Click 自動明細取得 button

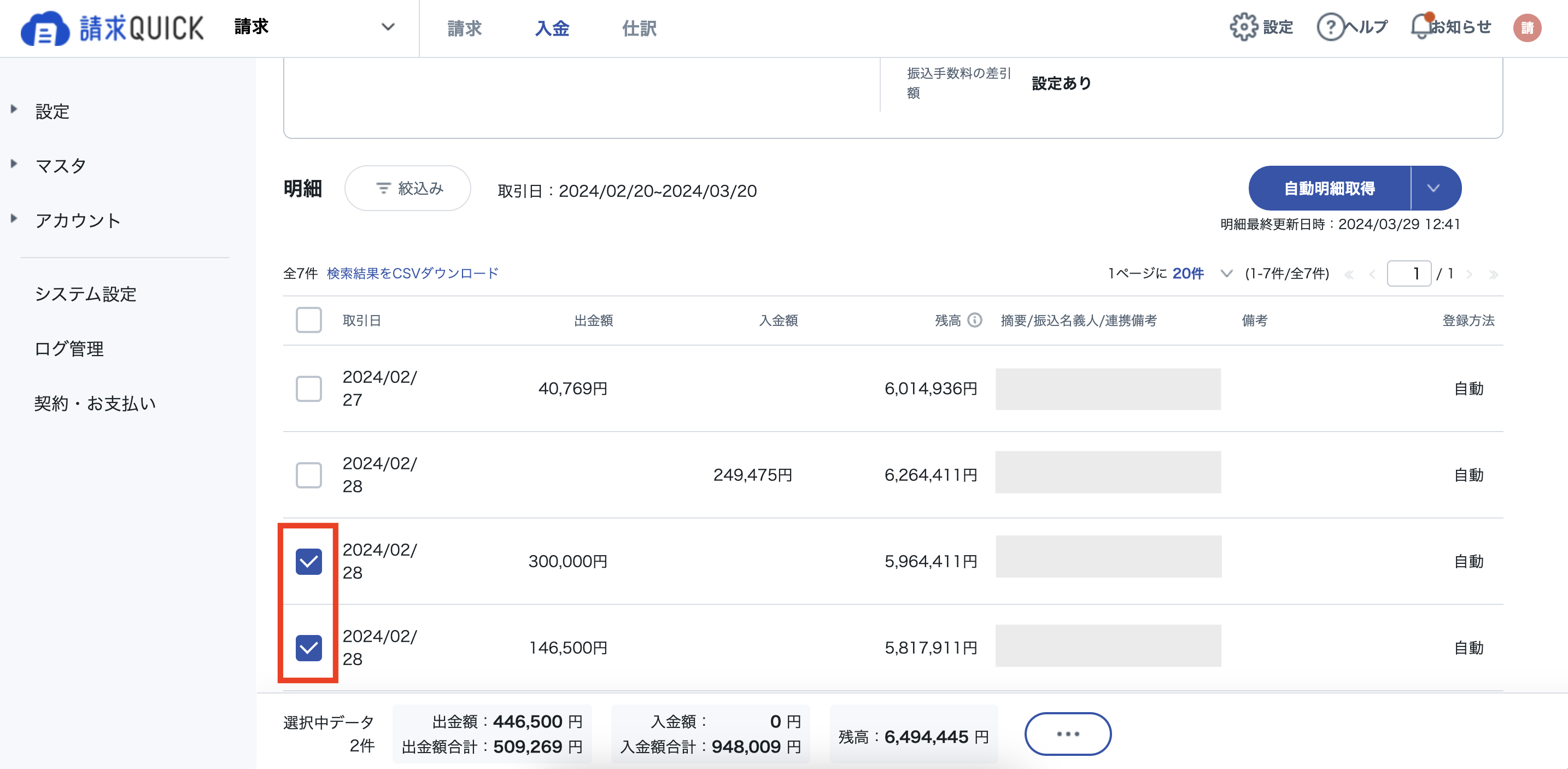point(1330,188)
